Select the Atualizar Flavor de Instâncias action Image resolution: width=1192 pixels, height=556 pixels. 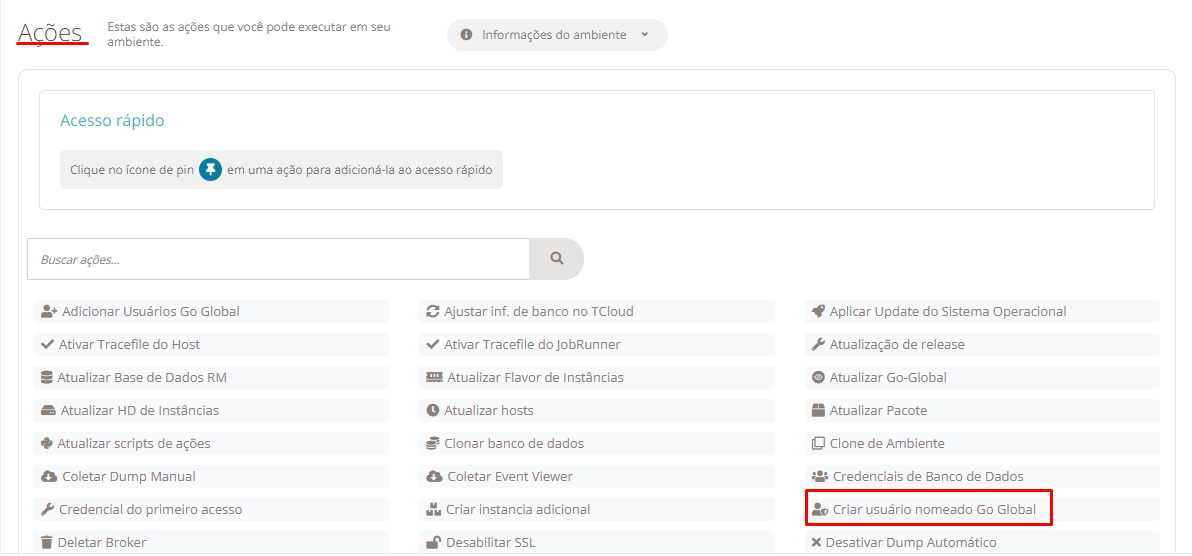click(597, 377)
